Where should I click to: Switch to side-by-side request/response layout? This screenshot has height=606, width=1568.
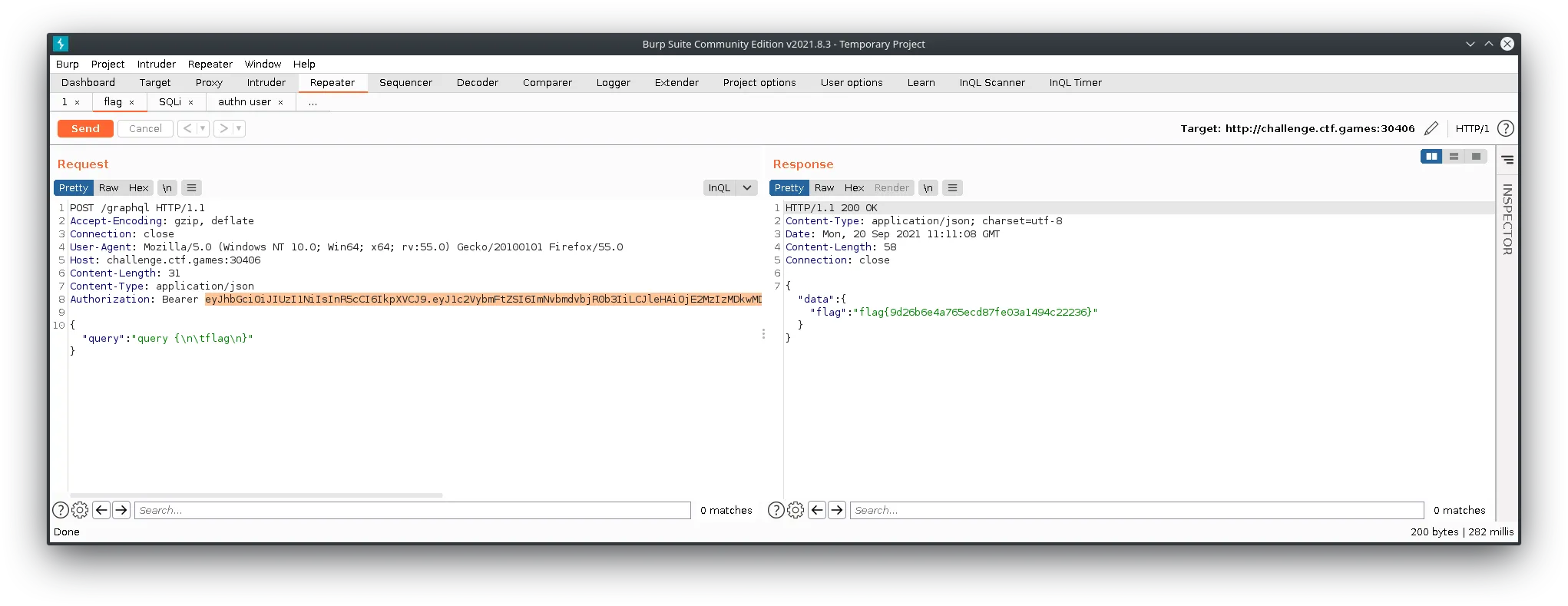[x=1431, y=156]
